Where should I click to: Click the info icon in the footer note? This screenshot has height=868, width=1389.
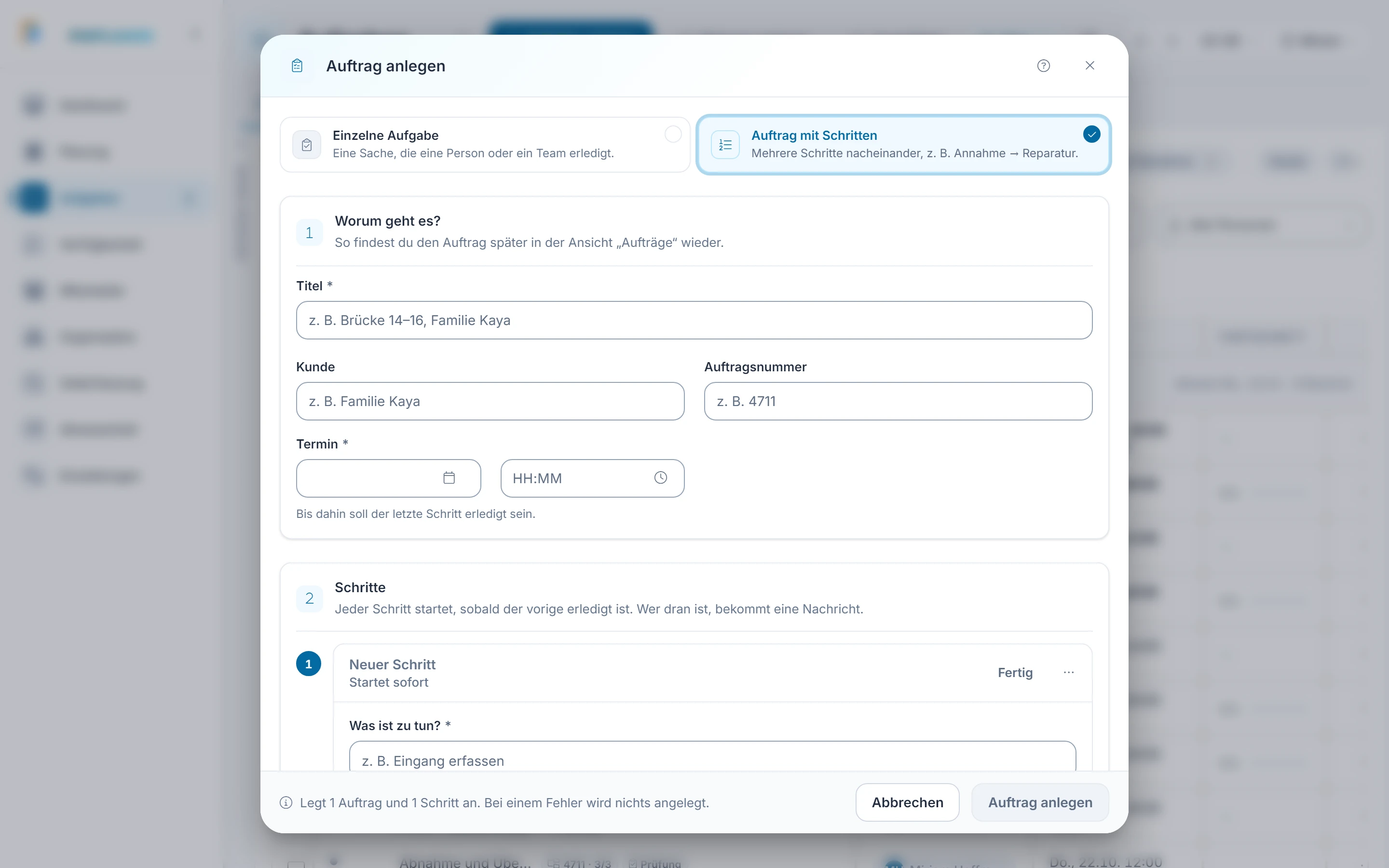click(286, 802)
